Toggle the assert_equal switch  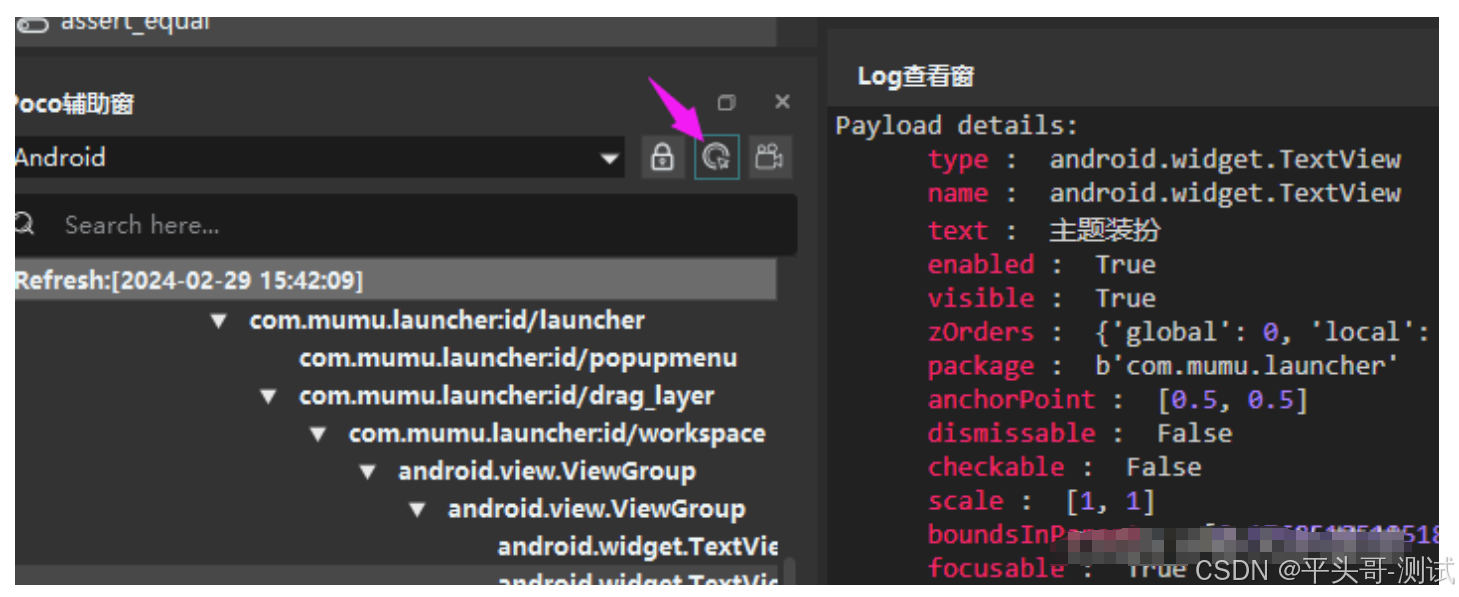pos(33,24)
